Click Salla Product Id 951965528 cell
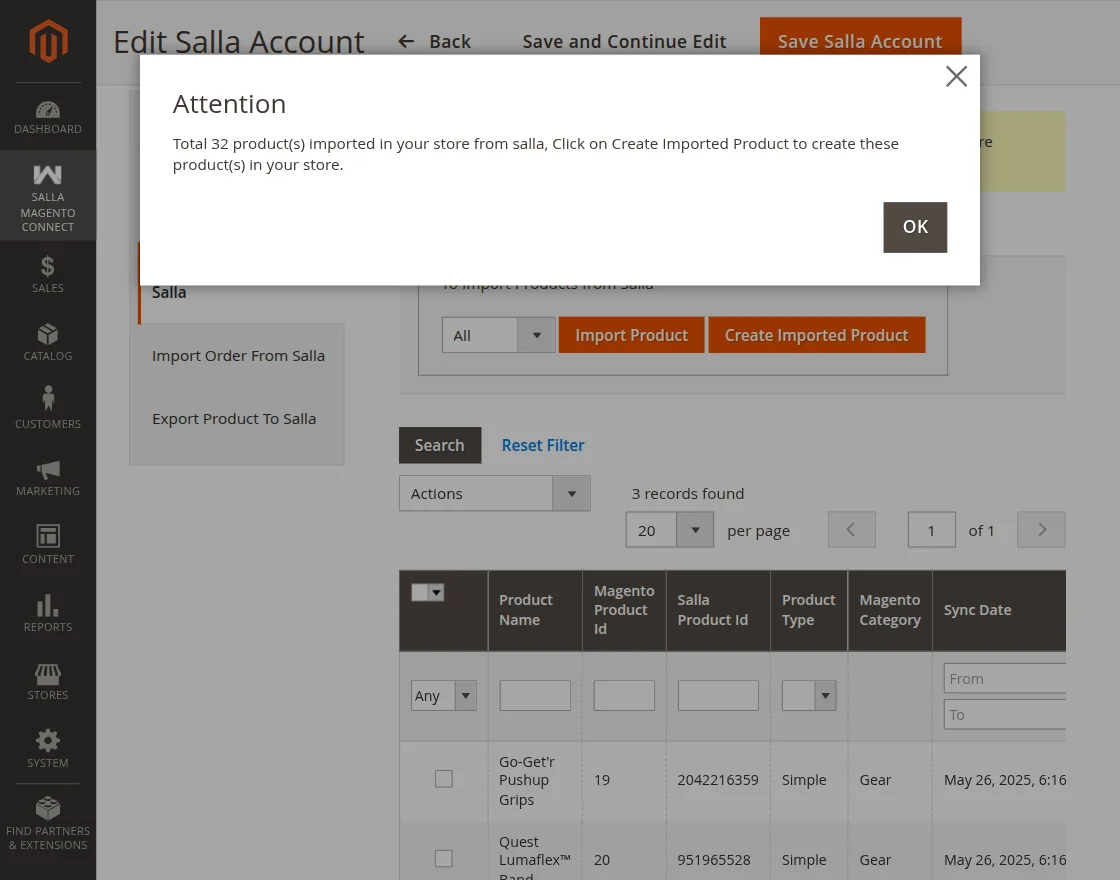This screenshot has height=880, width=1120. point(714,860)
